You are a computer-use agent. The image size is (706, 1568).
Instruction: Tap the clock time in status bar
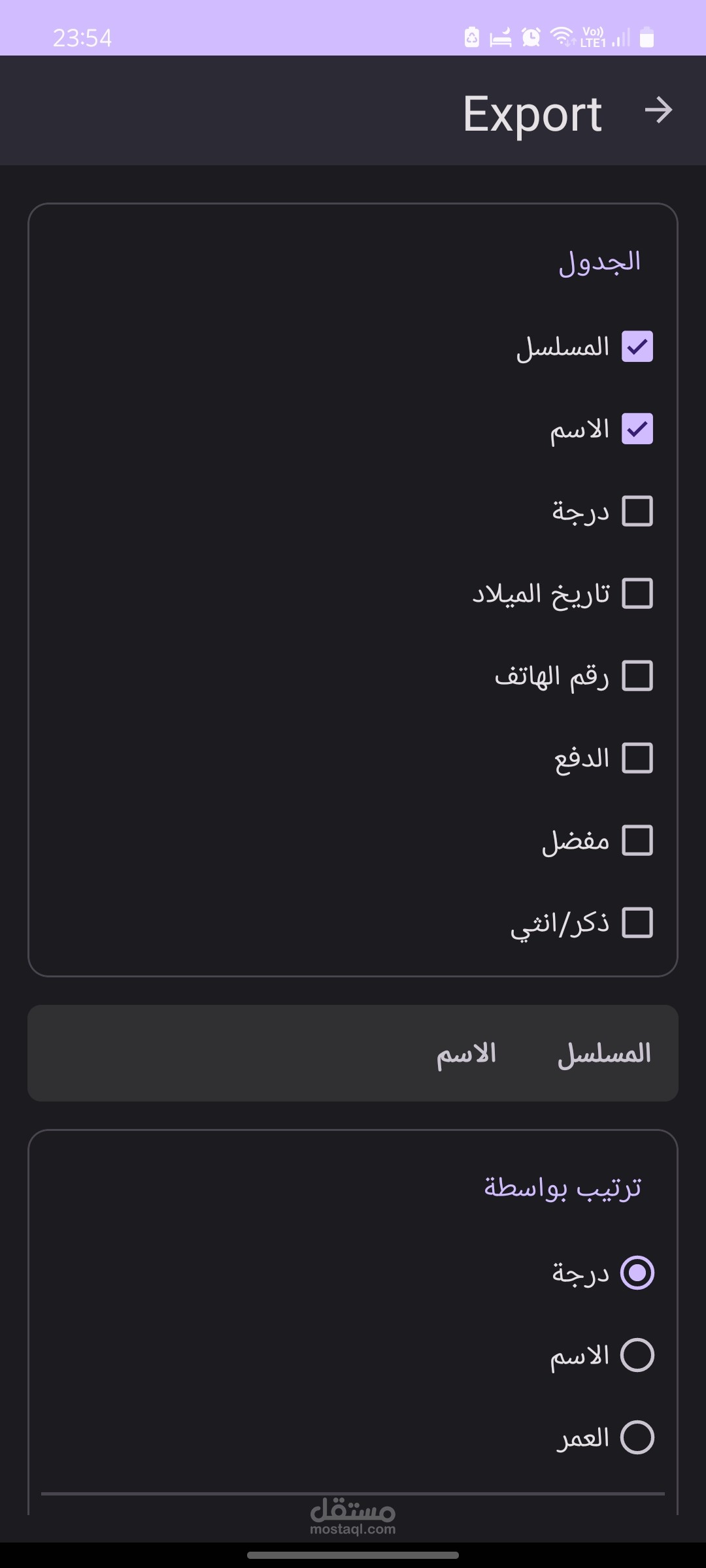pyautogui.click(x=82, y=38)
